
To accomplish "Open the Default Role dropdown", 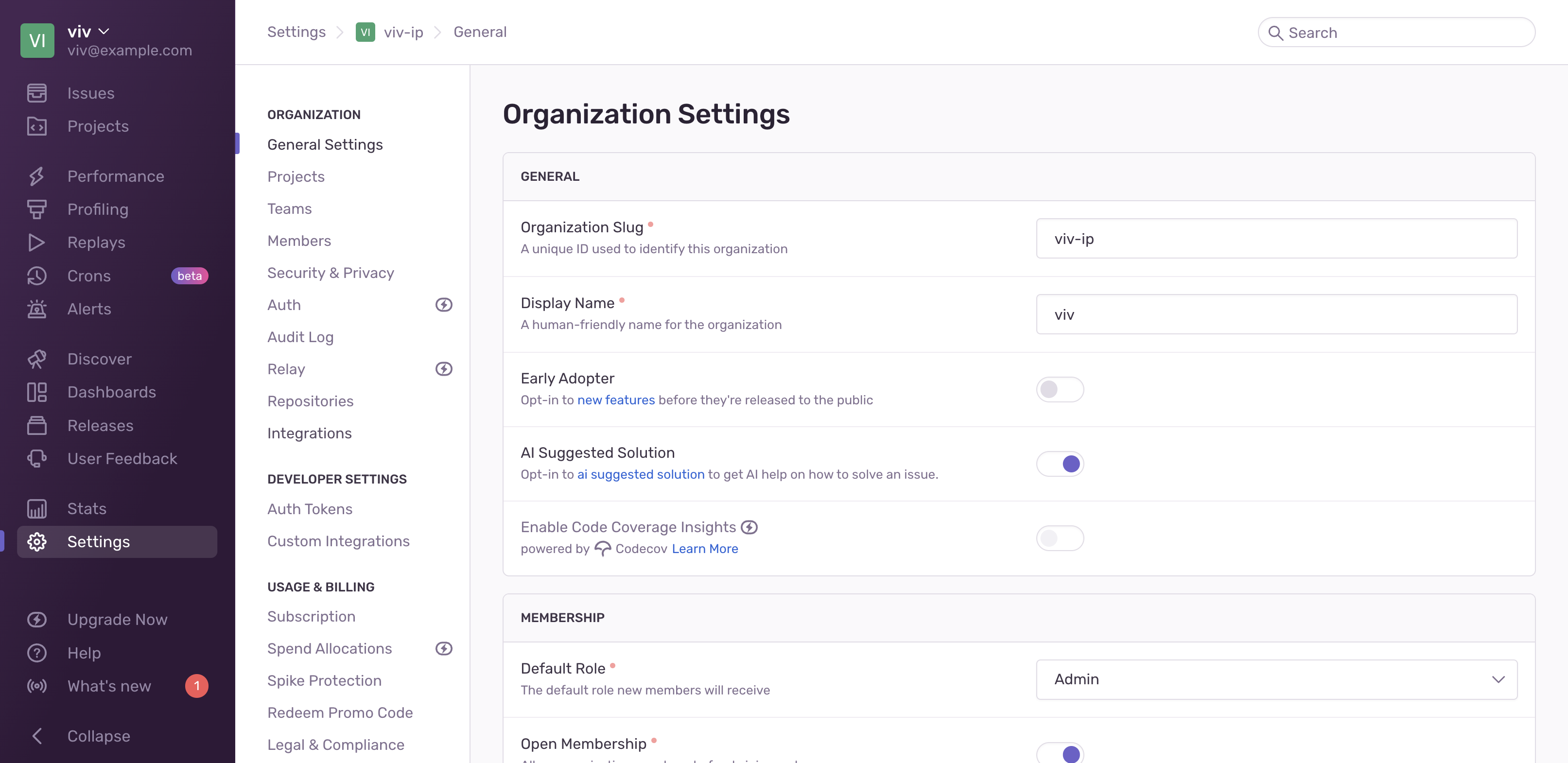I will [1276, 679].
